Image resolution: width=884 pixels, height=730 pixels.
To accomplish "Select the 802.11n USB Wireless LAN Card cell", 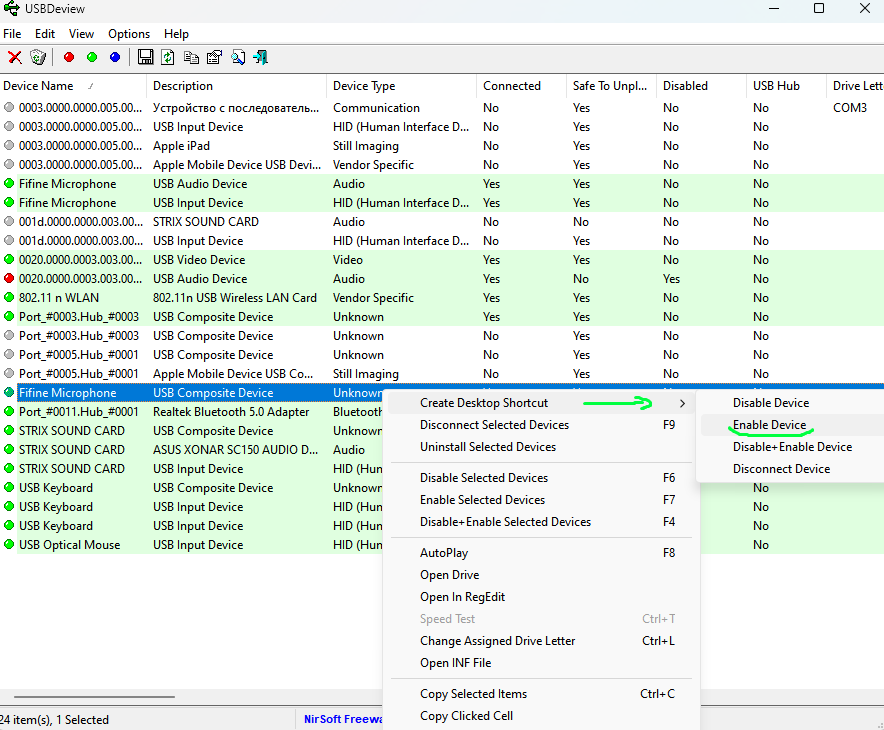I will 236,298.
